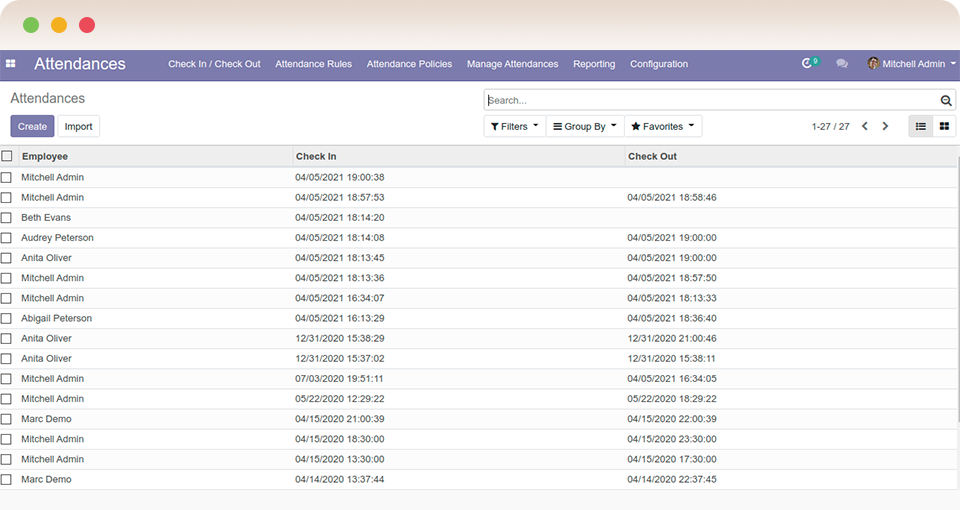Click check-out 04/05/2021 18:36:40
The height and width of the screenshot is (510, 960).
[672, 318]
